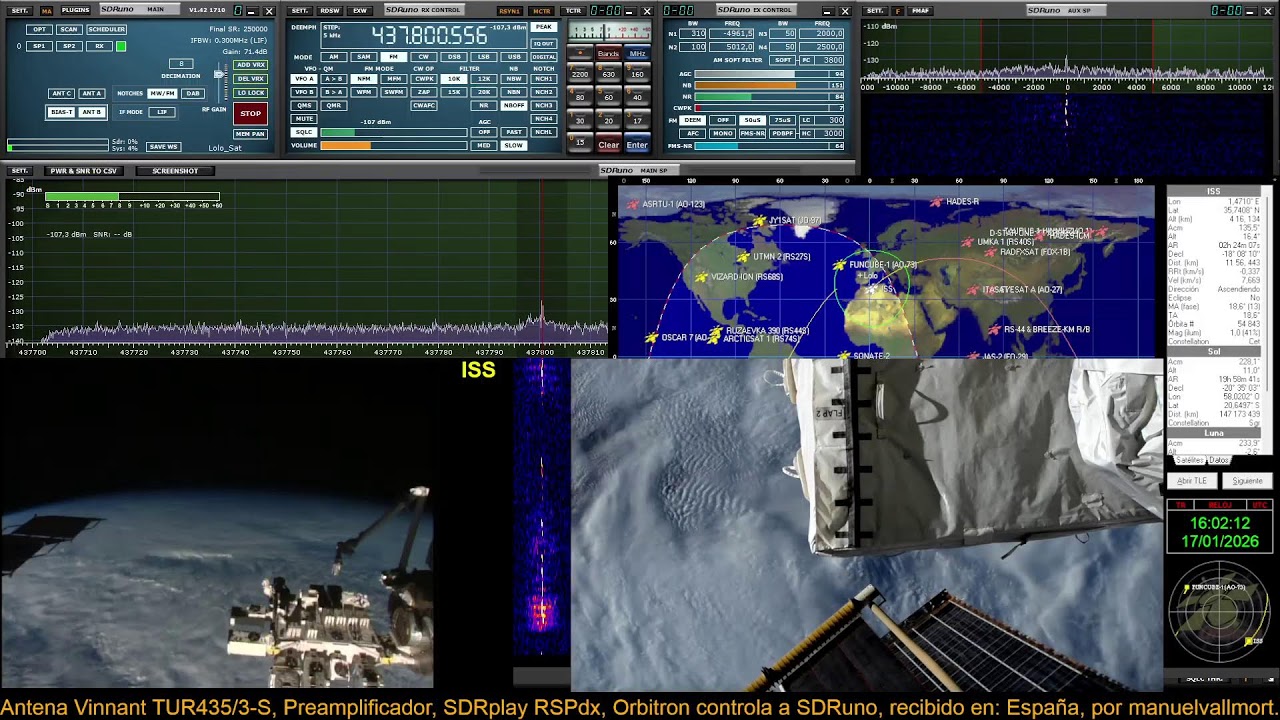Open SETT. in AUX SP window
The image size is (1280, 720).
coord(874,10)
